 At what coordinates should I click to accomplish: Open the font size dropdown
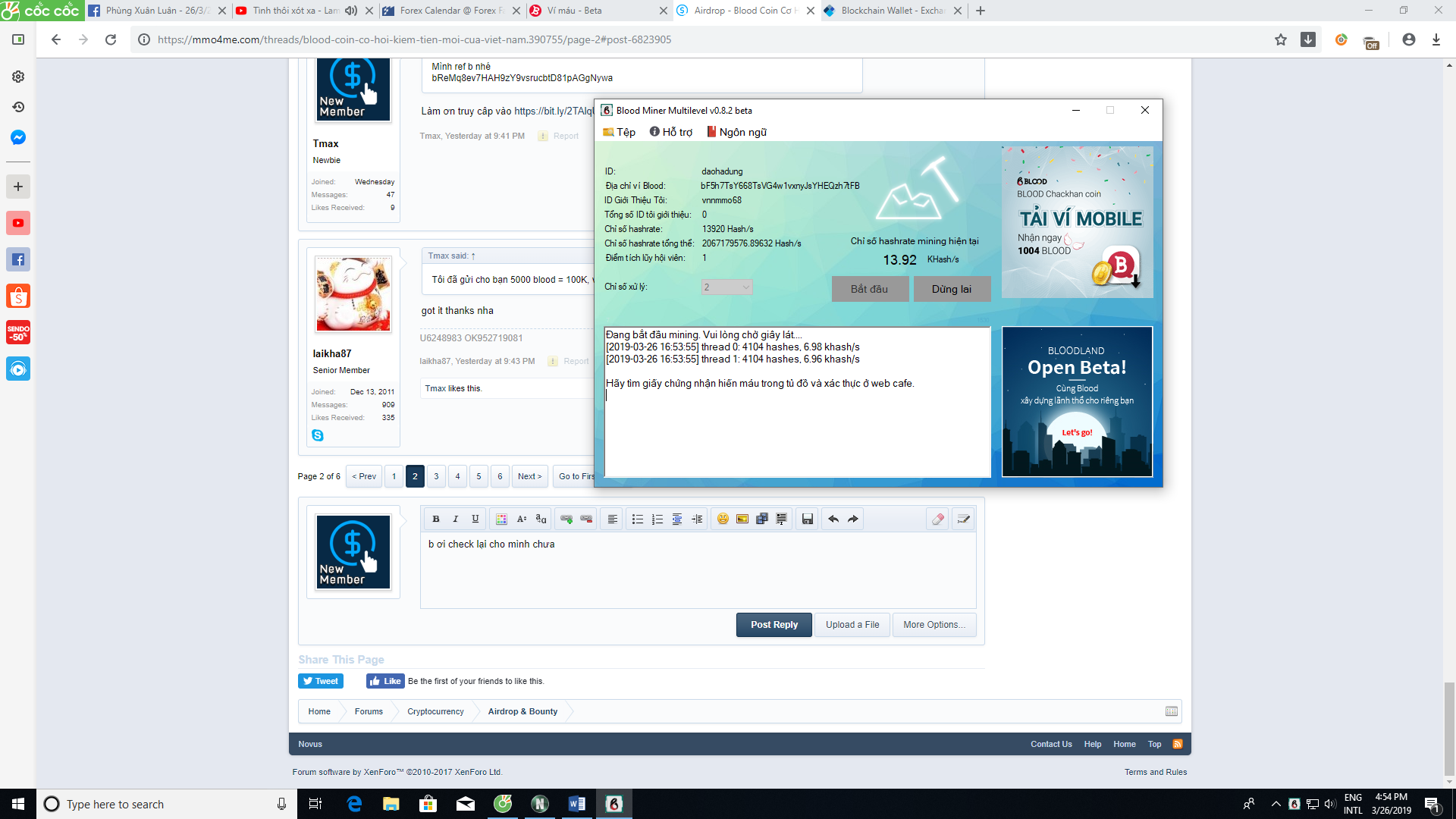pos(522,519)
